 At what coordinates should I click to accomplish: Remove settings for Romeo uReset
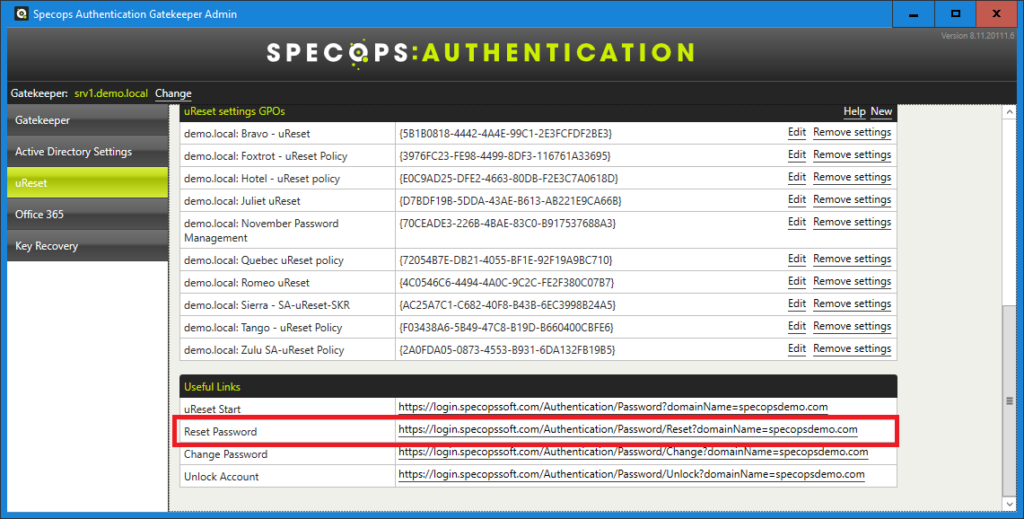click(852, 281)
